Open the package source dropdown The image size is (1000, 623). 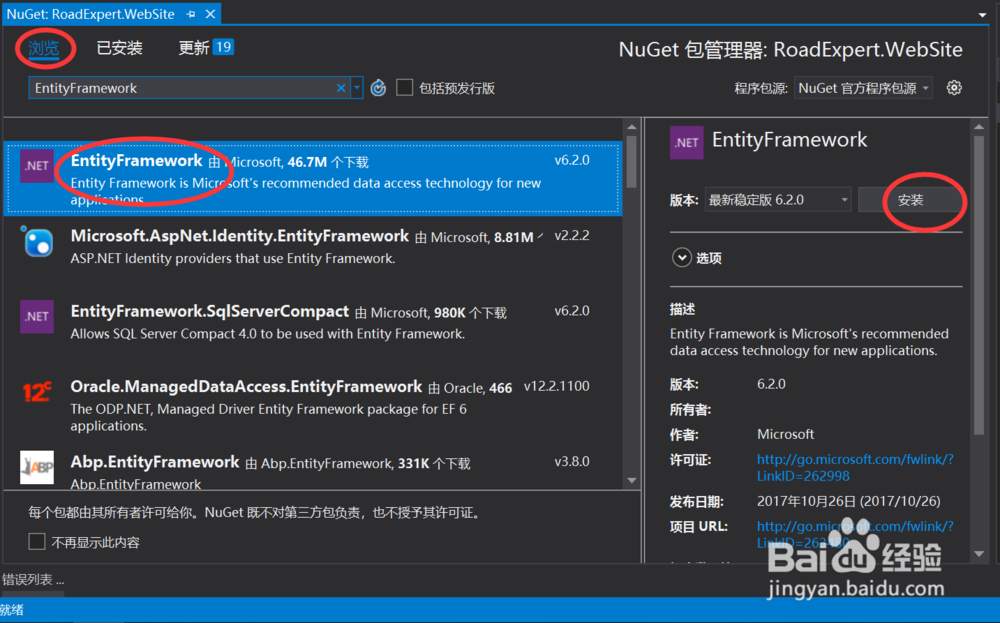(863, 88)
